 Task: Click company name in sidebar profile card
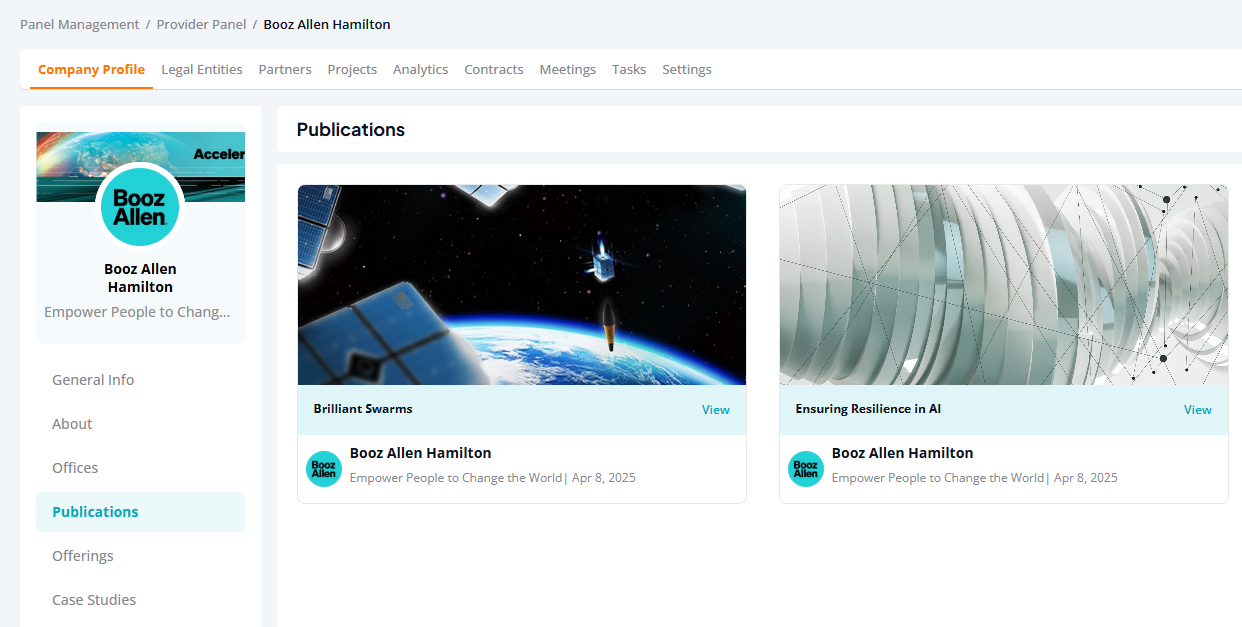(x=140, y=278)
